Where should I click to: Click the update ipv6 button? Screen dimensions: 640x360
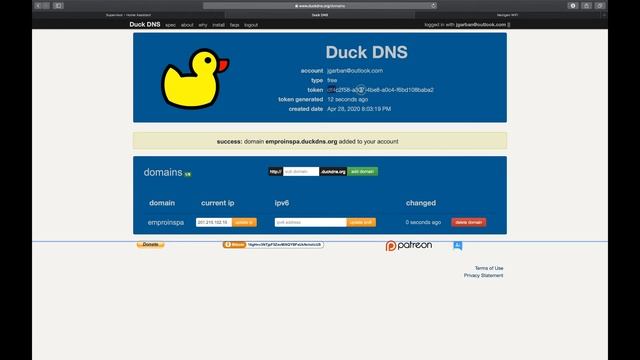click(x=361, y=222)
